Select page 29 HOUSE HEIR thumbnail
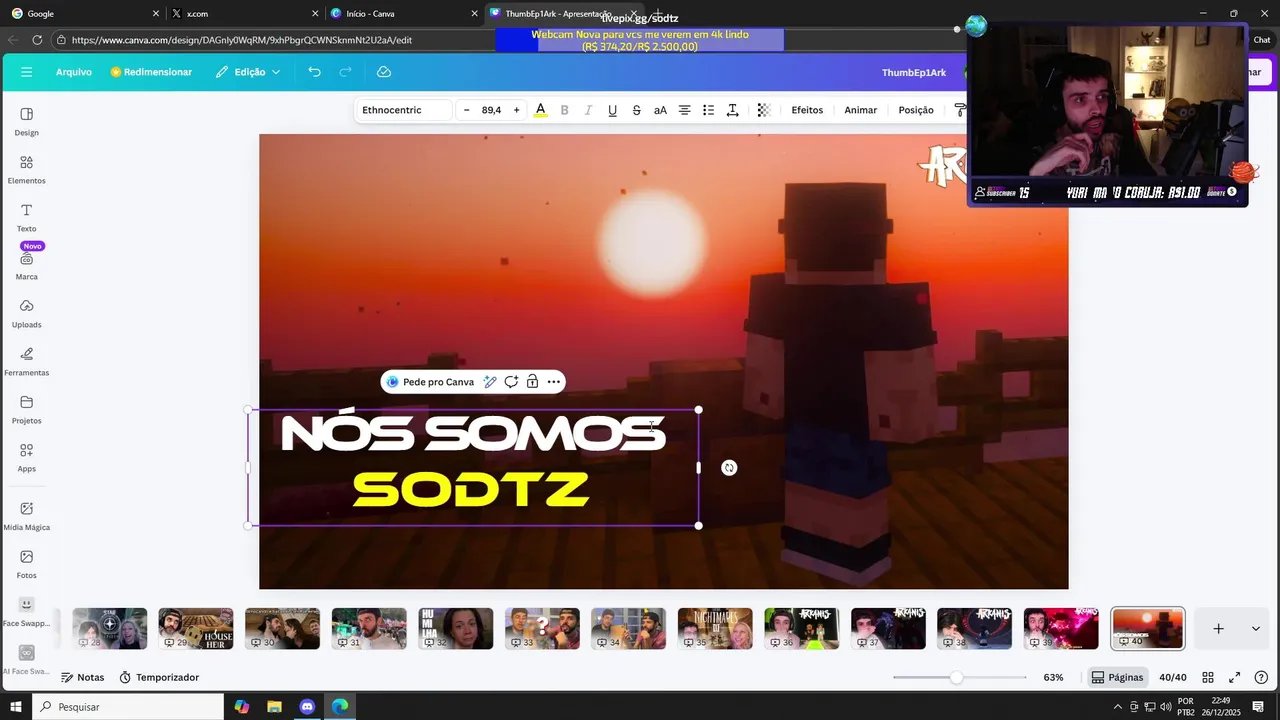 (196, 629)
